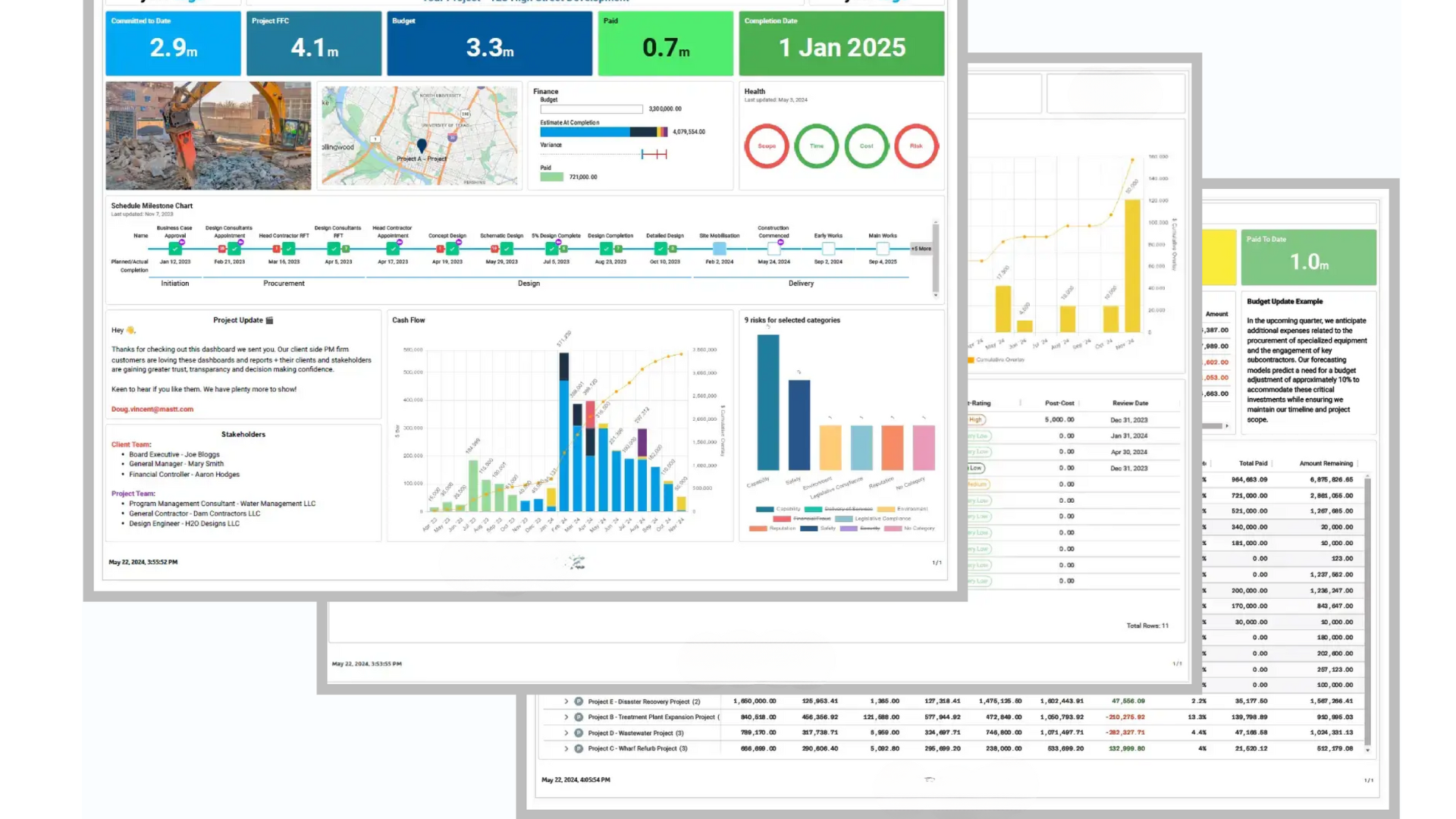1456x819 pixels.
Task: Toggle the Environment legend entry in risks chart
Action: click(x=902, y=509)
